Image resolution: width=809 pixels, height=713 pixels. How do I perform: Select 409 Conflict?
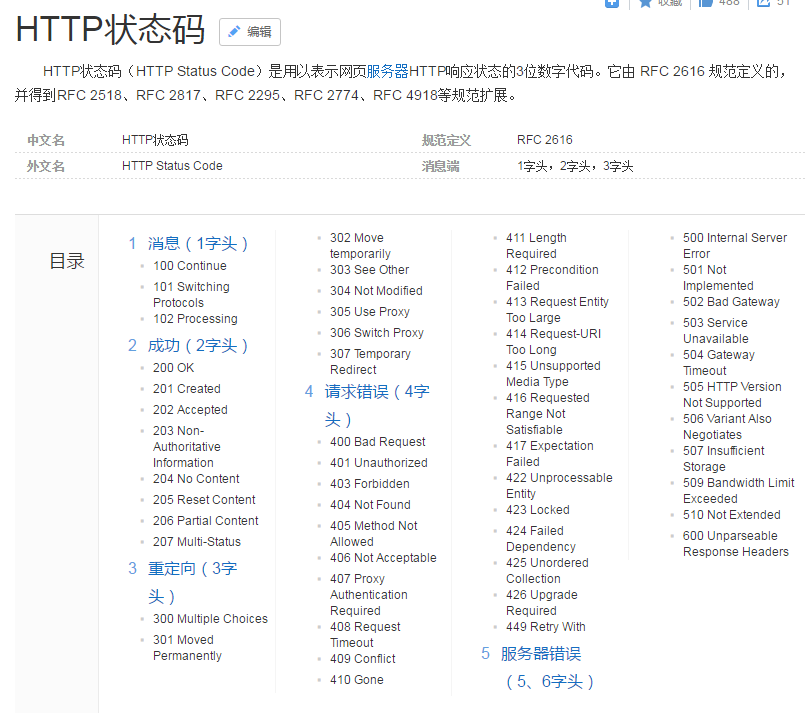tap(362, 659)
